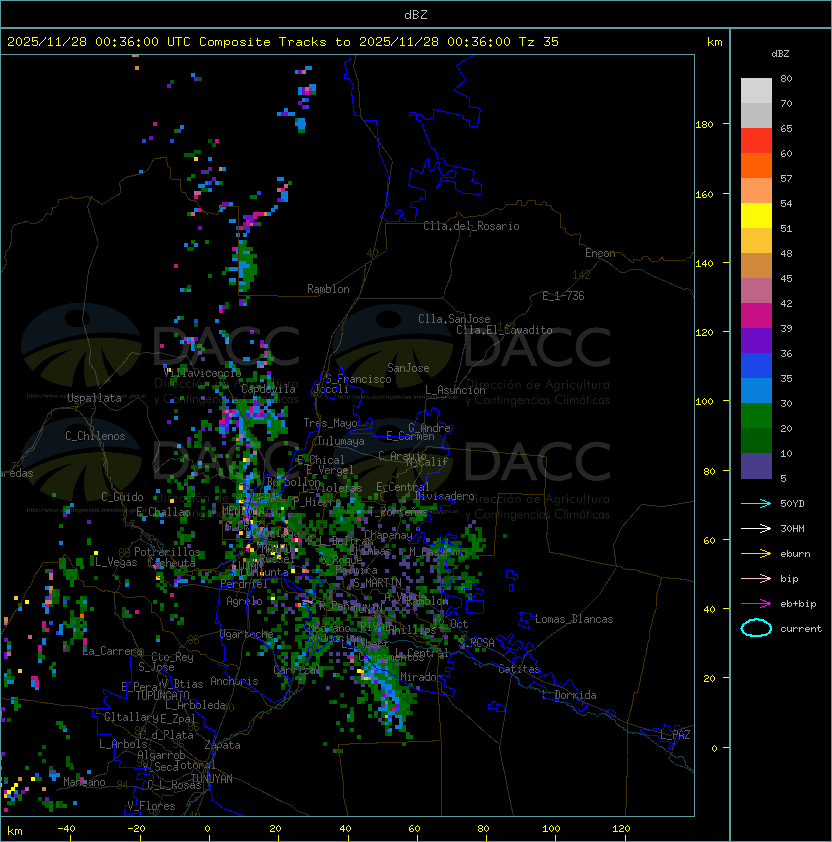The width and height of the screenshot is (832, 842).
Task: Click the '80' value atop the dBZ scale
Action: pyautogui.click(x=786, y=79)
